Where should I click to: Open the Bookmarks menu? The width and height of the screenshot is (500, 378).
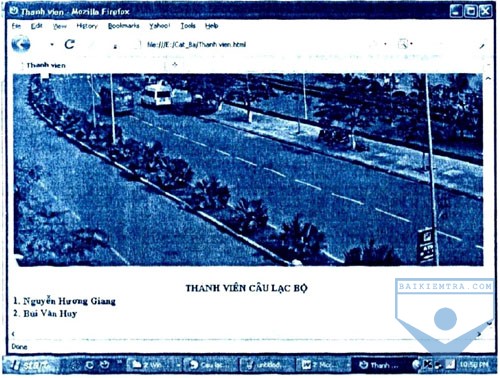[x=124, y=26]
